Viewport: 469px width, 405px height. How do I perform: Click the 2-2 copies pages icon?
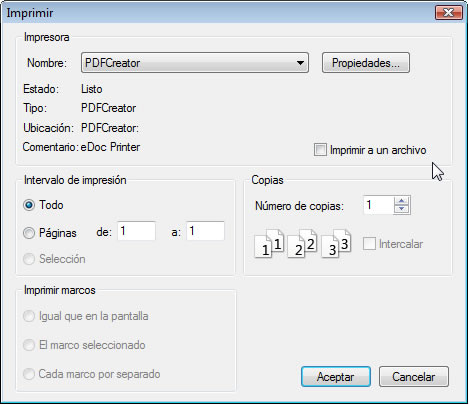point(302,244)
